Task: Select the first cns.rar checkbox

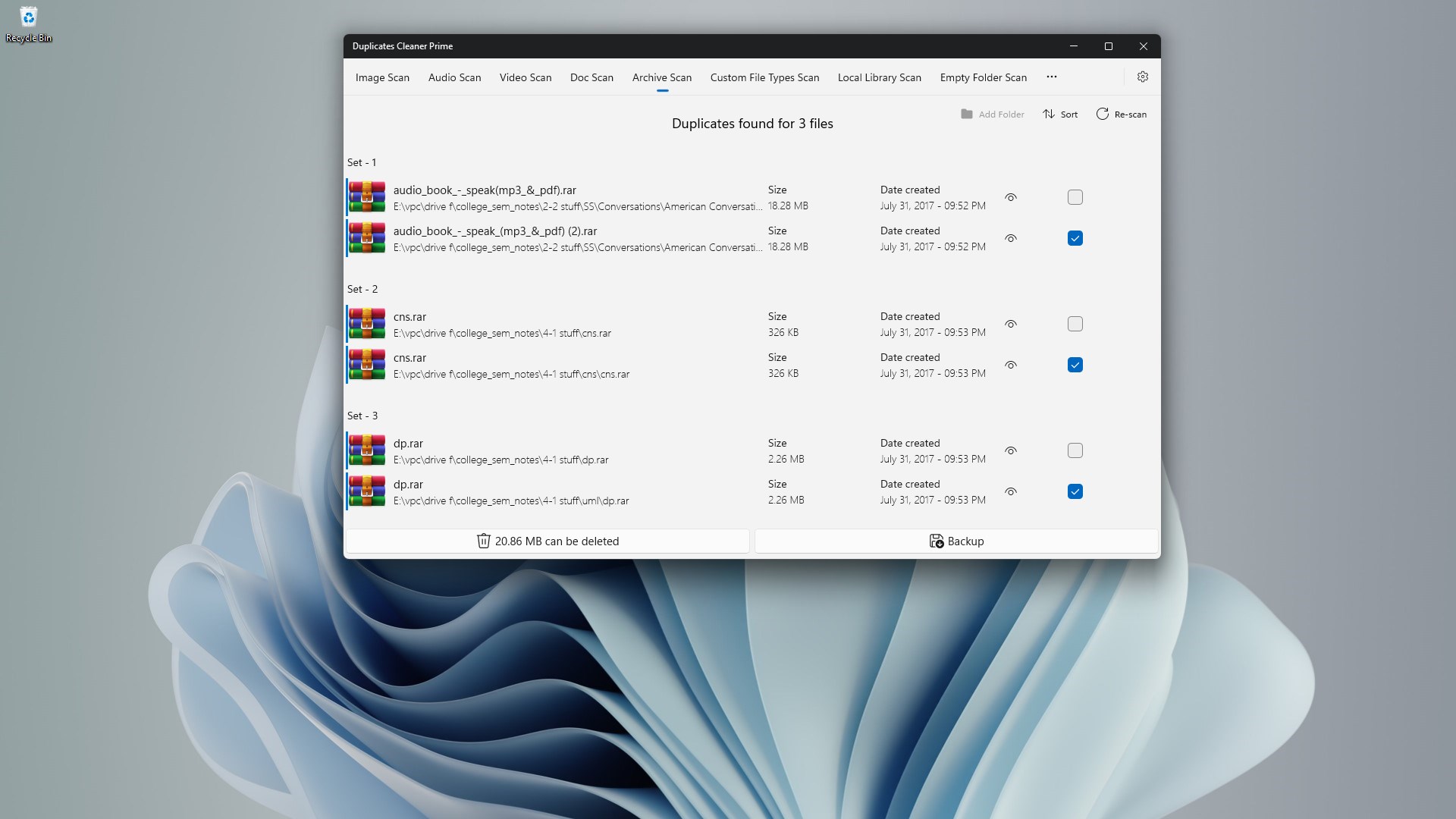Action: tap(1075, 324)
